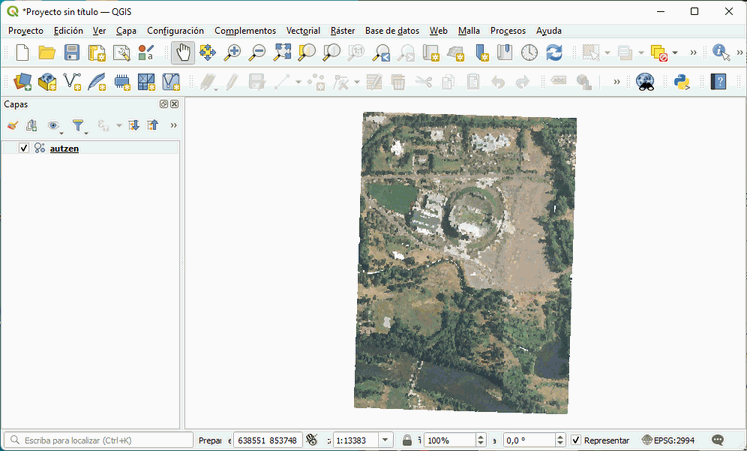Screen dimensions: 747x451
Task: Open the Edición menu
Action: 68,30
